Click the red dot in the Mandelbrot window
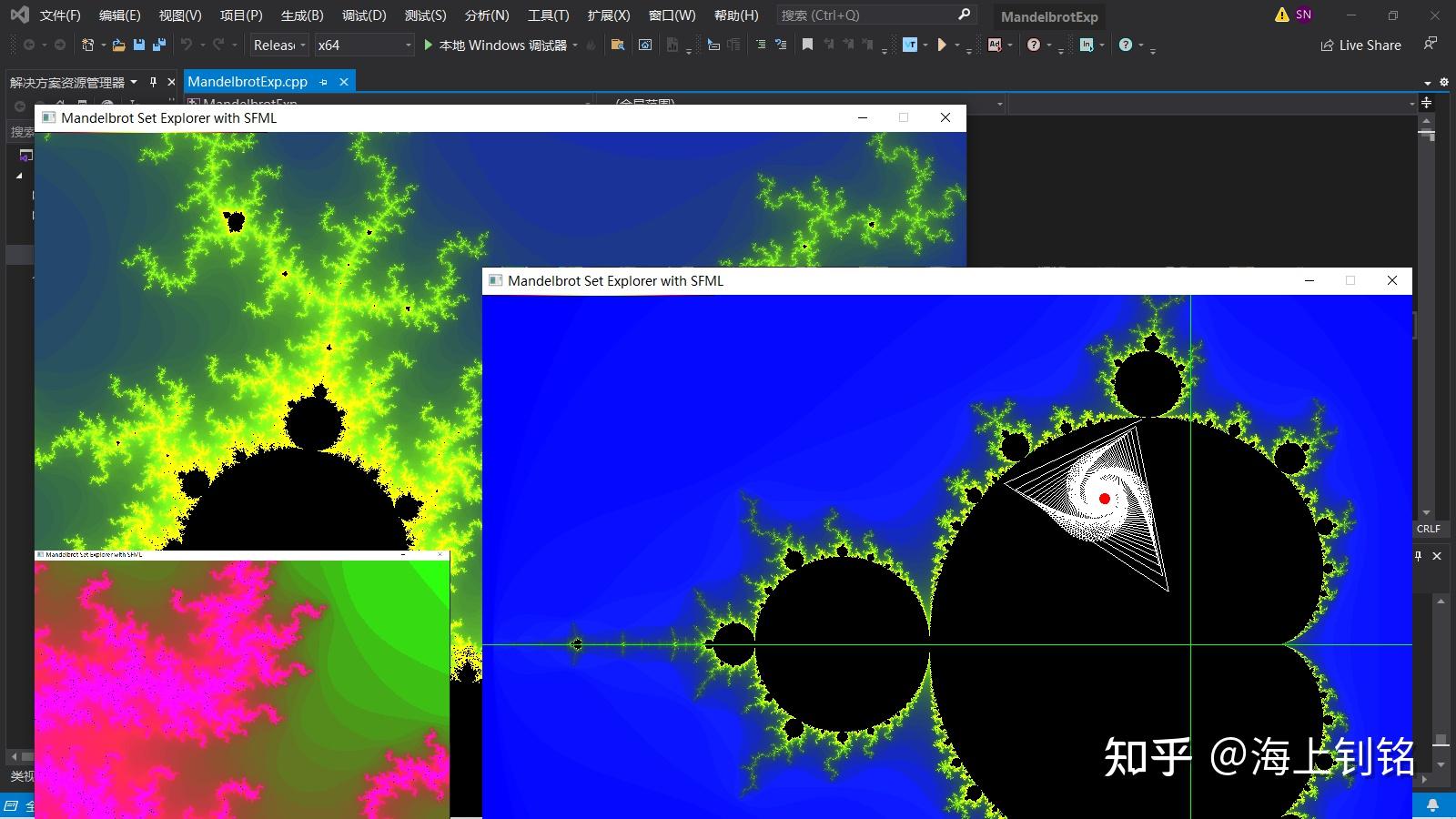 (1105, 499)
